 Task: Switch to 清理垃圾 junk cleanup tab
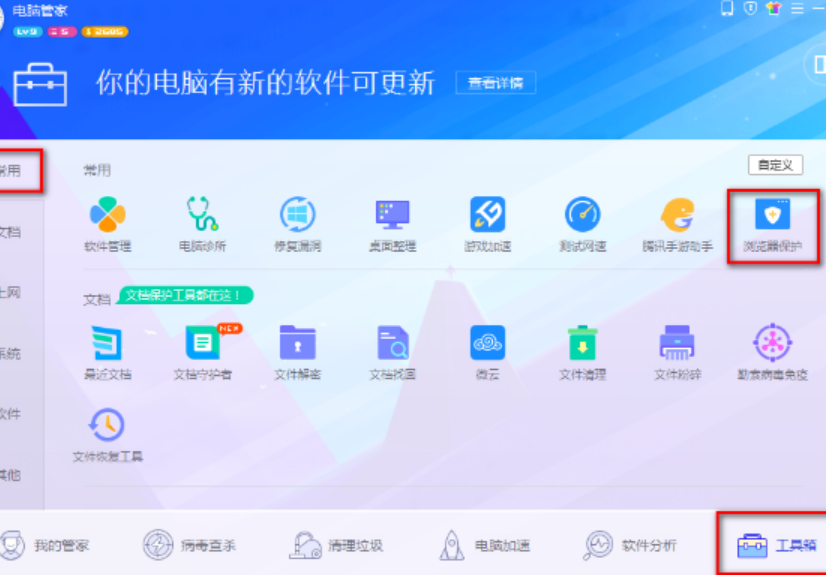coord(336,545)
